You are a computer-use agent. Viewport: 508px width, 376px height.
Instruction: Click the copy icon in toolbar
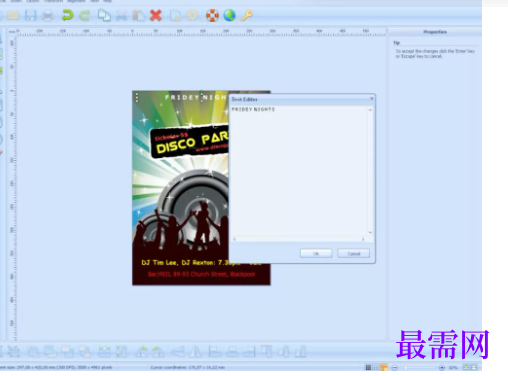click(x=104, y=15)
